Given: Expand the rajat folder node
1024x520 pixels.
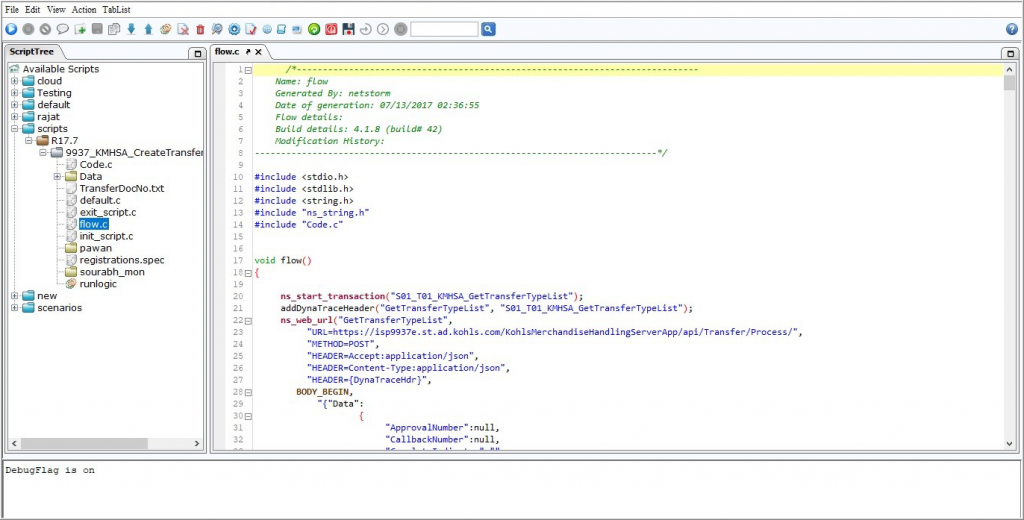Looking at the screenshot, I should click(14, 117).
